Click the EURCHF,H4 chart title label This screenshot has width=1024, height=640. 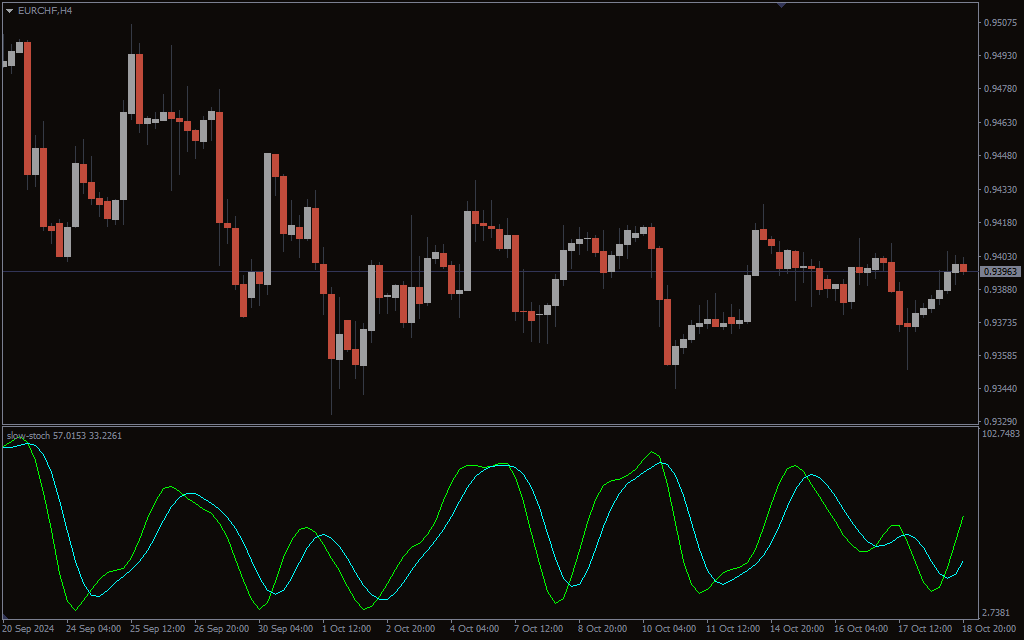pos(45,10)
